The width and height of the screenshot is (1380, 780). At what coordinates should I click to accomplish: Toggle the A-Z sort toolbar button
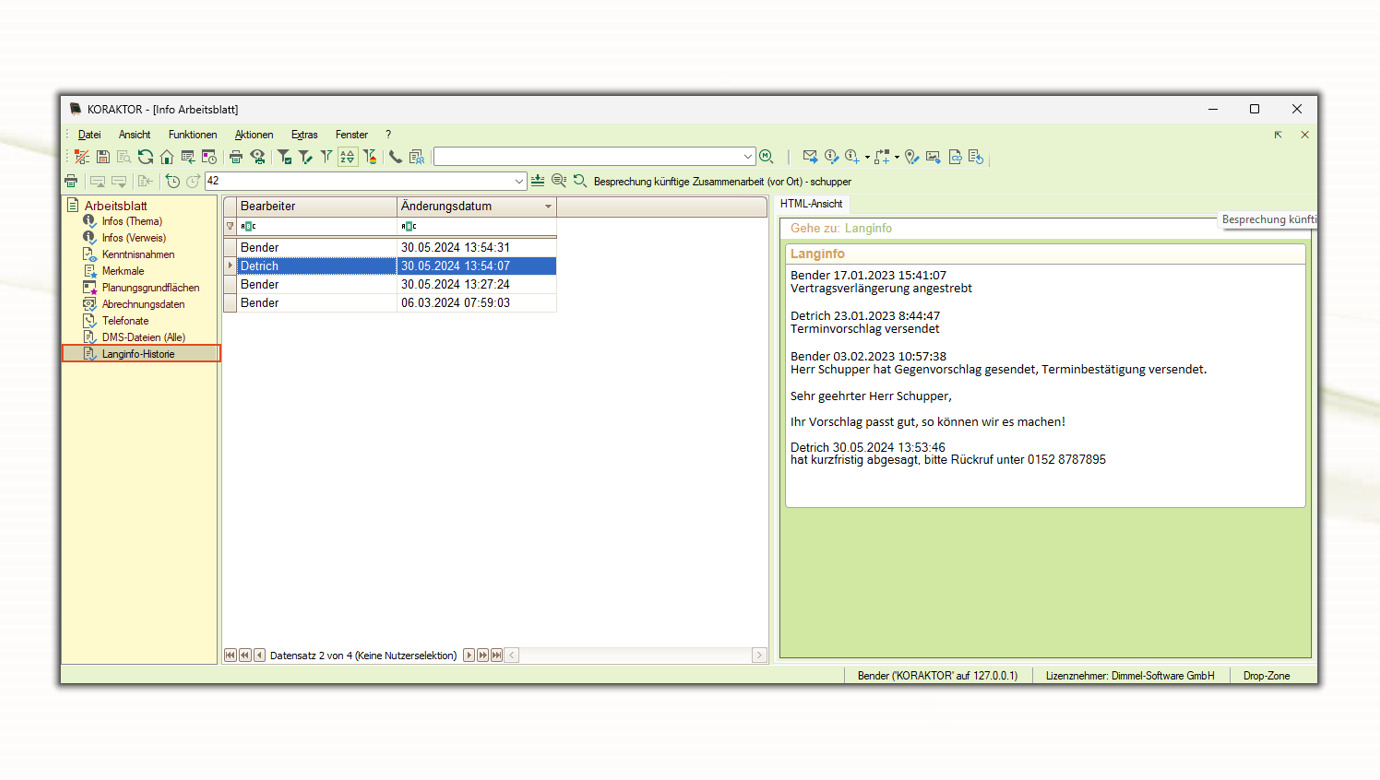[x=347, y=157]
